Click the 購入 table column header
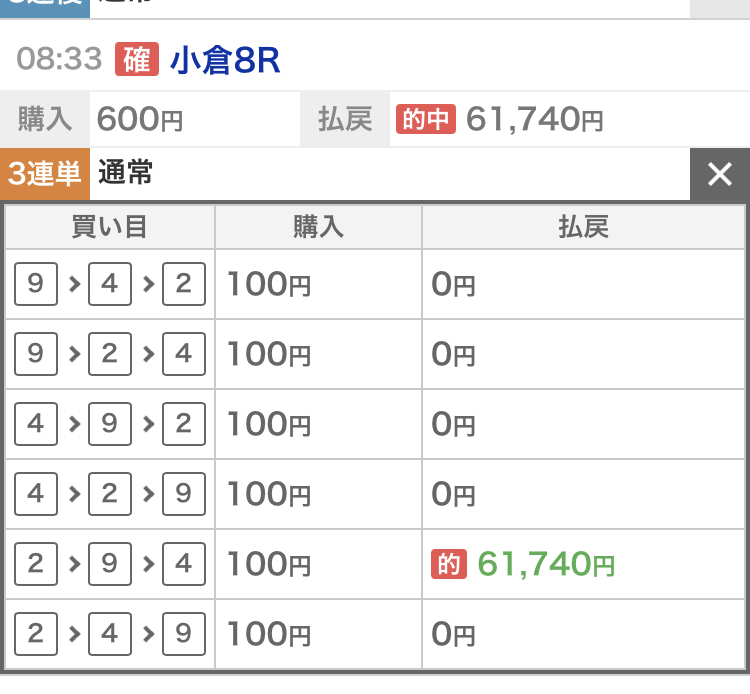The width and height of the screenshot is (750, 694). pyautogui.click(x=318, y=227)
